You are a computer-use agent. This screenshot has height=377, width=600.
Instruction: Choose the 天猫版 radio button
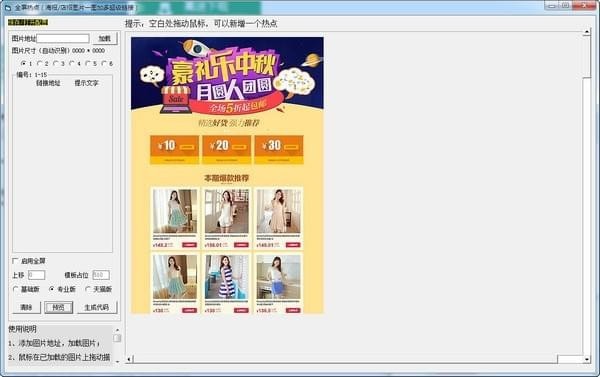click(88, 289)
